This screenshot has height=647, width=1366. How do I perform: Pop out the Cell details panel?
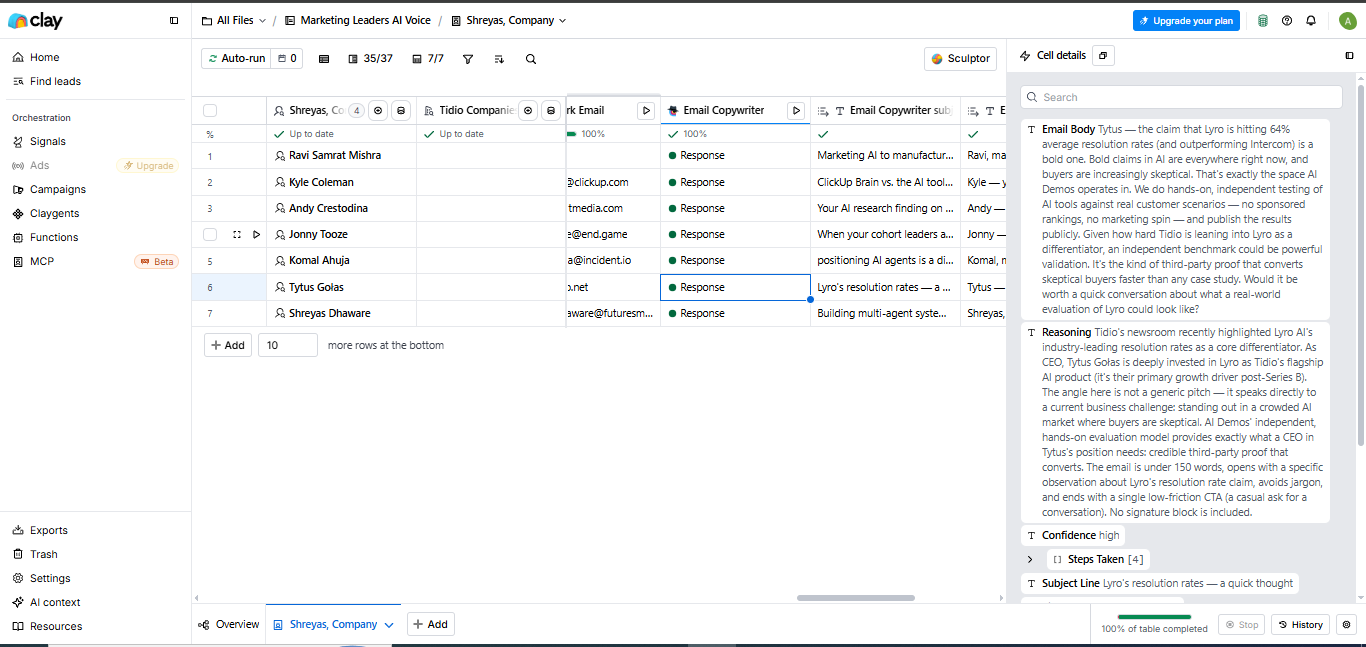coord(1103,56)
